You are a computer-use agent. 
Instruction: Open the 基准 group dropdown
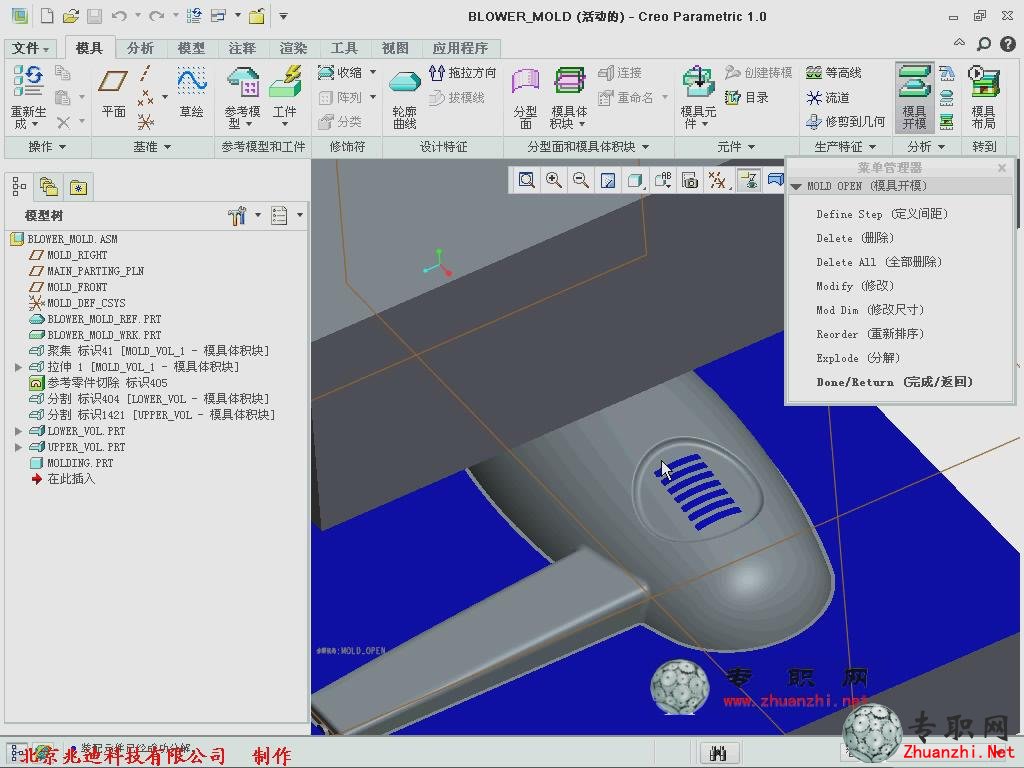tap(152, 147)
